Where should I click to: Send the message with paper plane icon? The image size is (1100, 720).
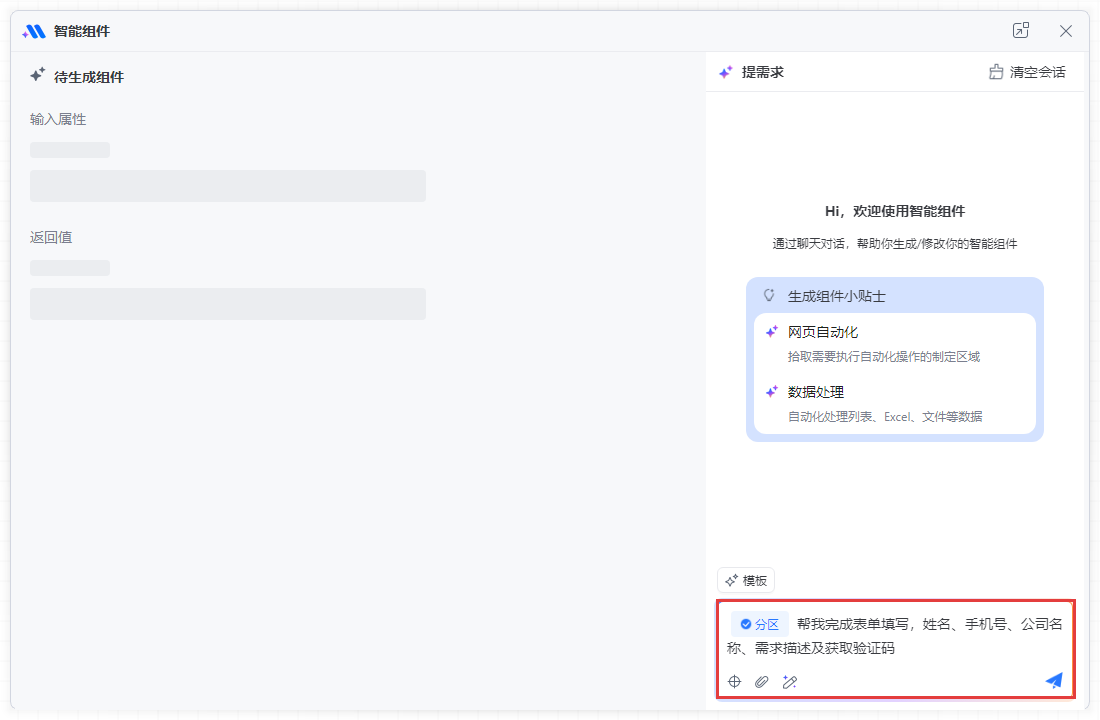click(x=1054, y=680)
